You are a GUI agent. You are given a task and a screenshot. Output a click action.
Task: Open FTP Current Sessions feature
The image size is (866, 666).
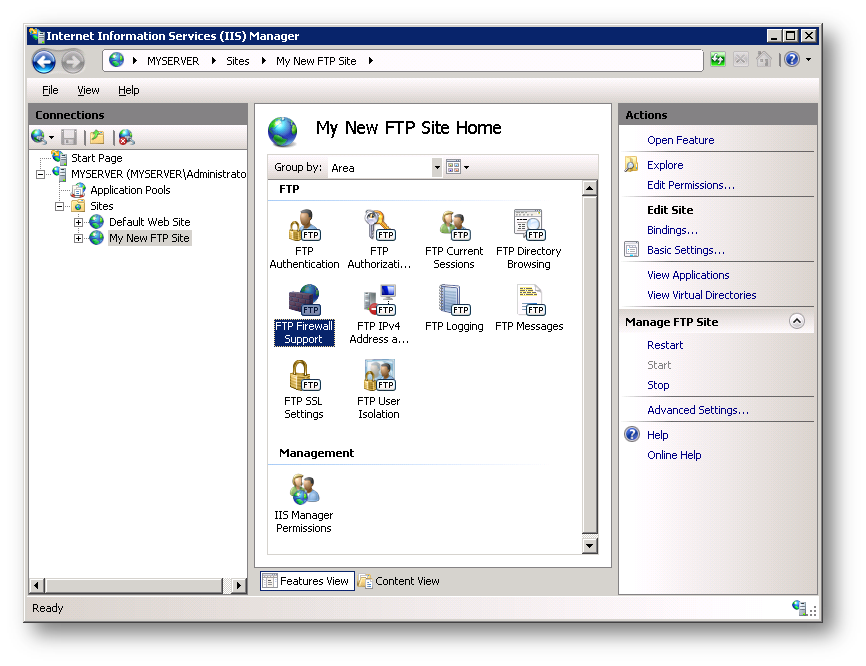(454, 239)
